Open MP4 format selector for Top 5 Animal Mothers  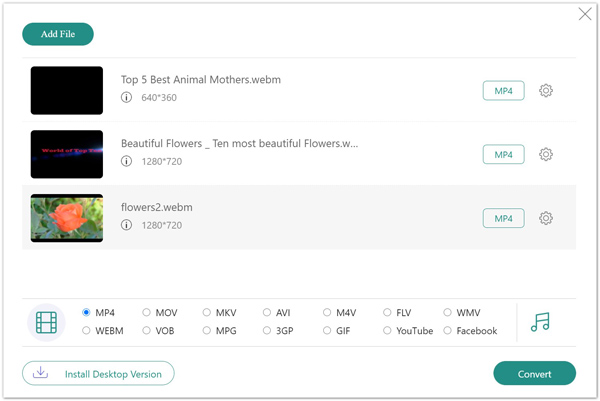click(503, 91)
